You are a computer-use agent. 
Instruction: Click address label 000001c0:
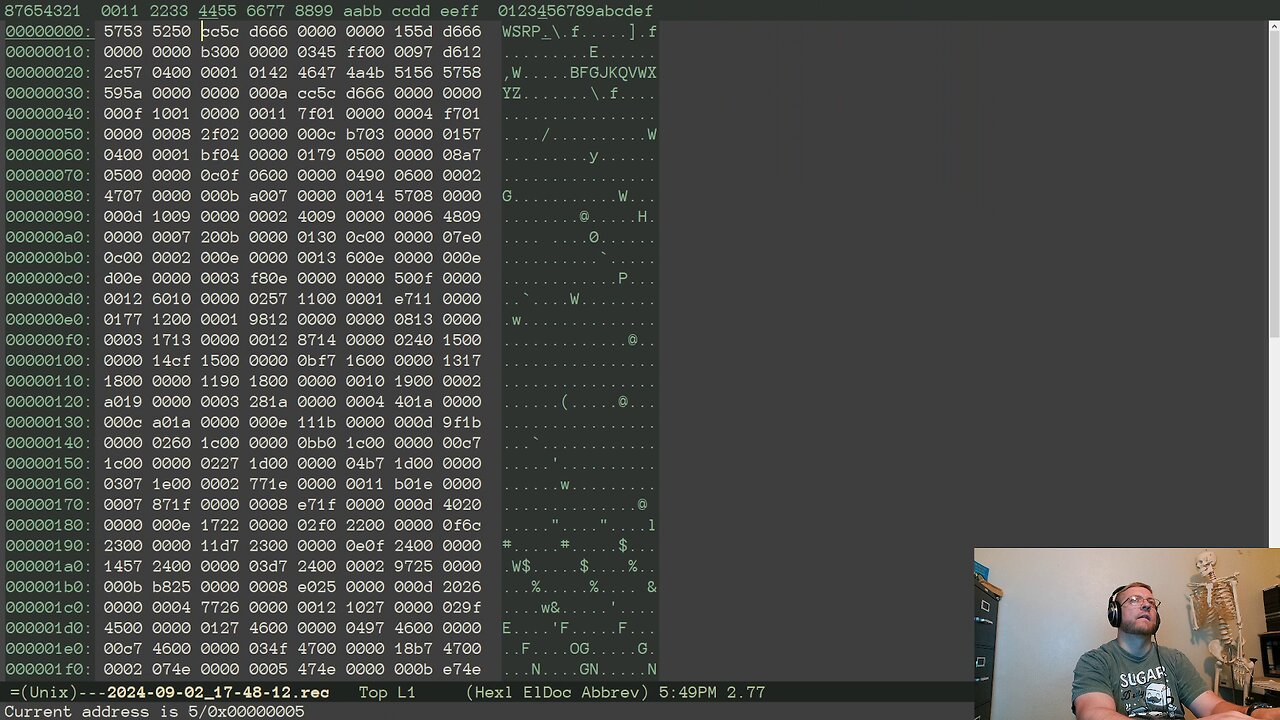pyautogui.click(x=48, y=608)
